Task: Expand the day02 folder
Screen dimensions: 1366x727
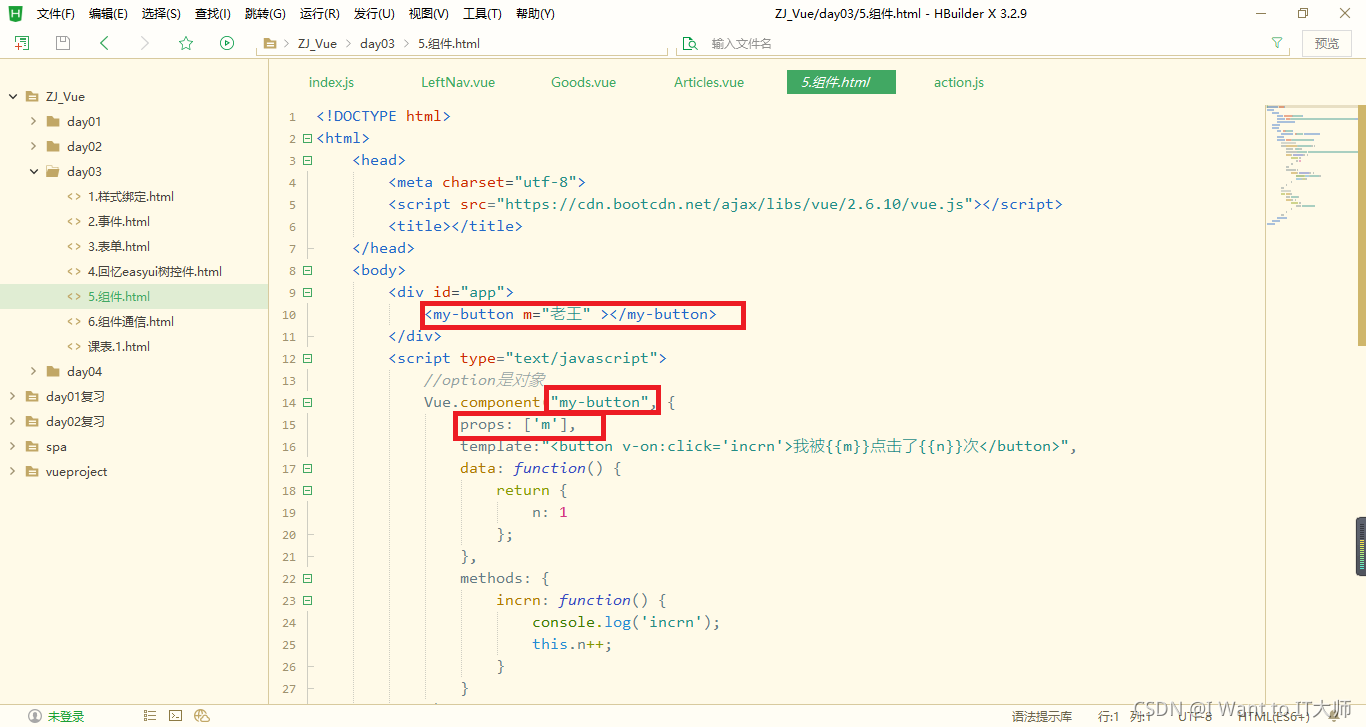Action: pyautogui.click(x=34, y=147)
